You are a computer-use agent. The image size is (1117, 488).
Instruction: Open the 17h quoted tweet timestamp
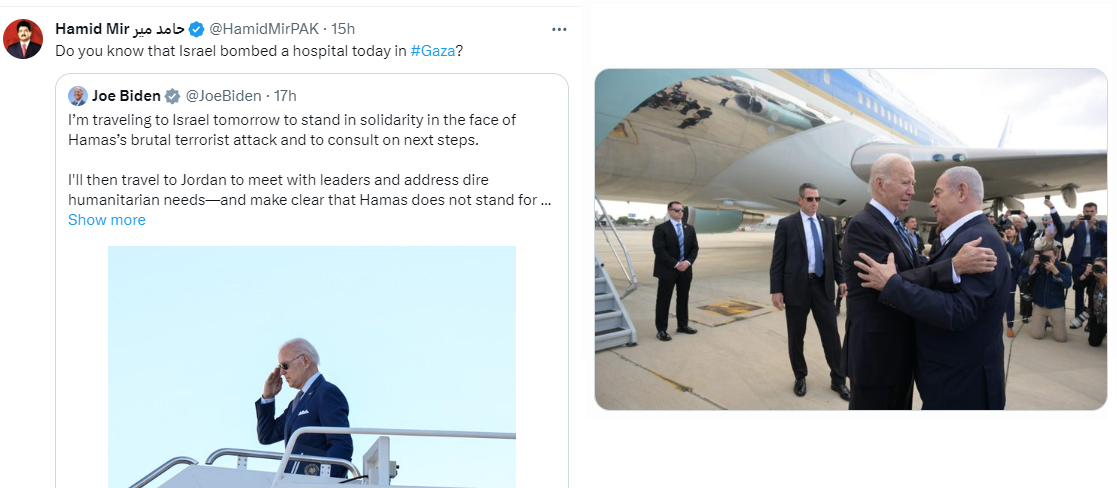pyautogui.click(x=286, y=96)
